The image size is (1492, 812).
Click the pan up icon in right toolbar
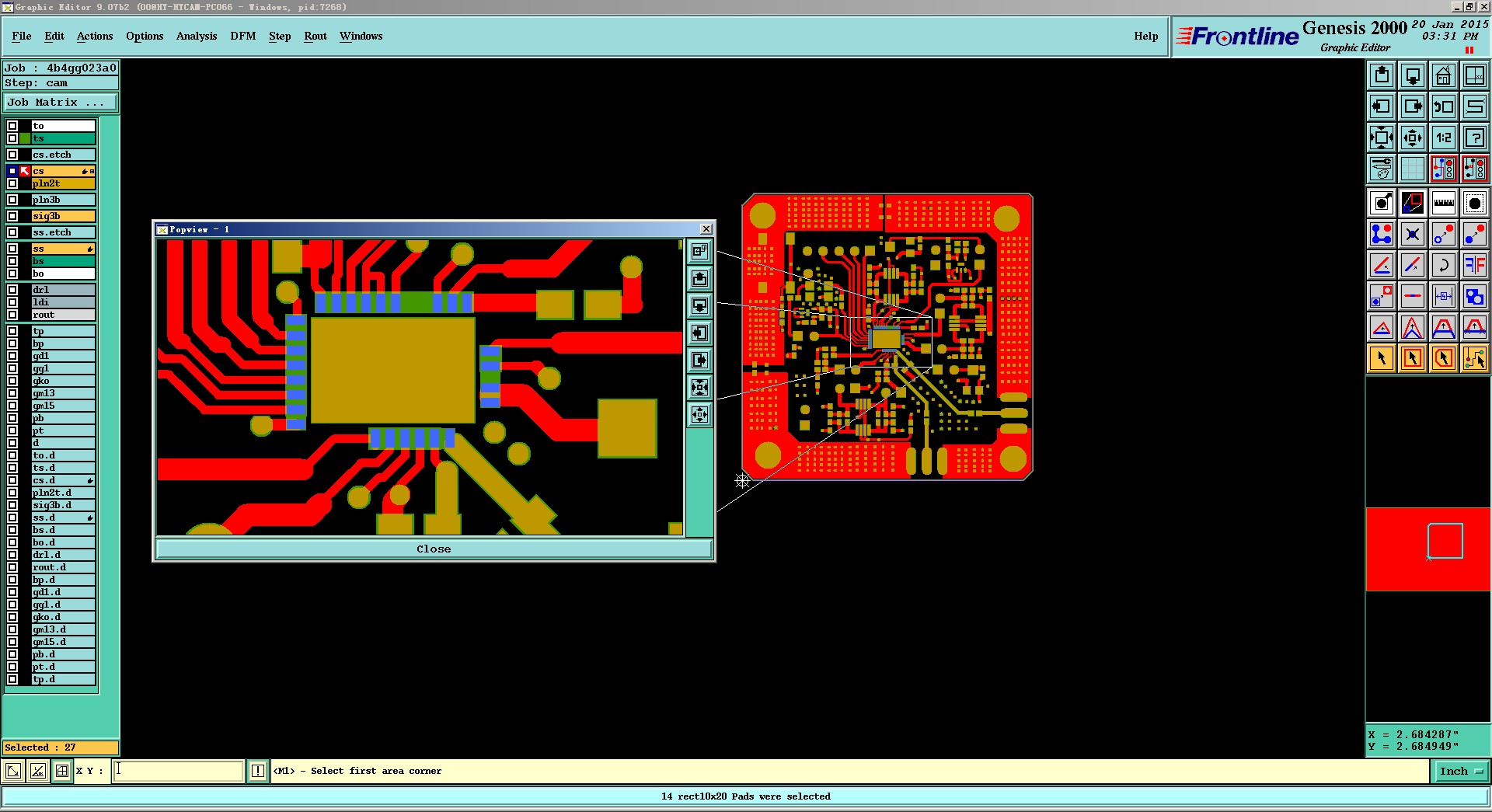(1382, 75)
